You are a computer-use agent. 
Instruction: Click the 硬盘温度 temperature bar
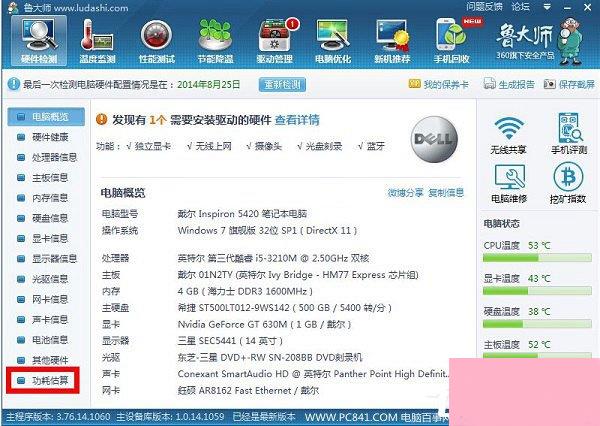tap(537, 324)
